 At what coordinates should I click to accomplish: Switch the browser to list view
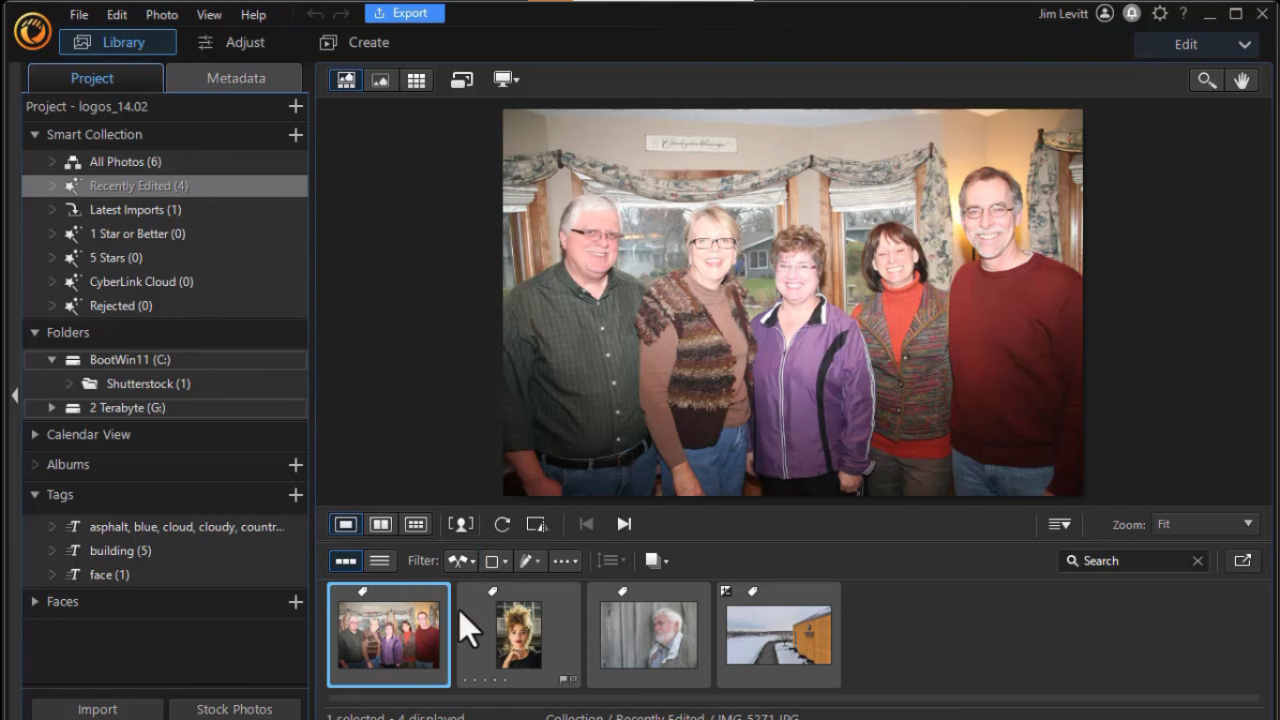point(380,561)
